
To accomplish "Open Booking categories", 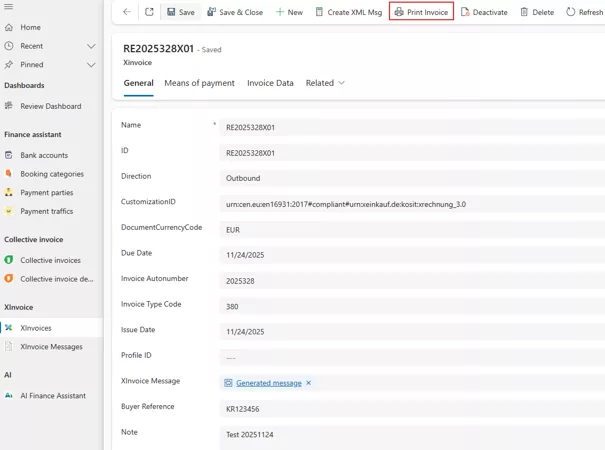I will pos(52,174).
